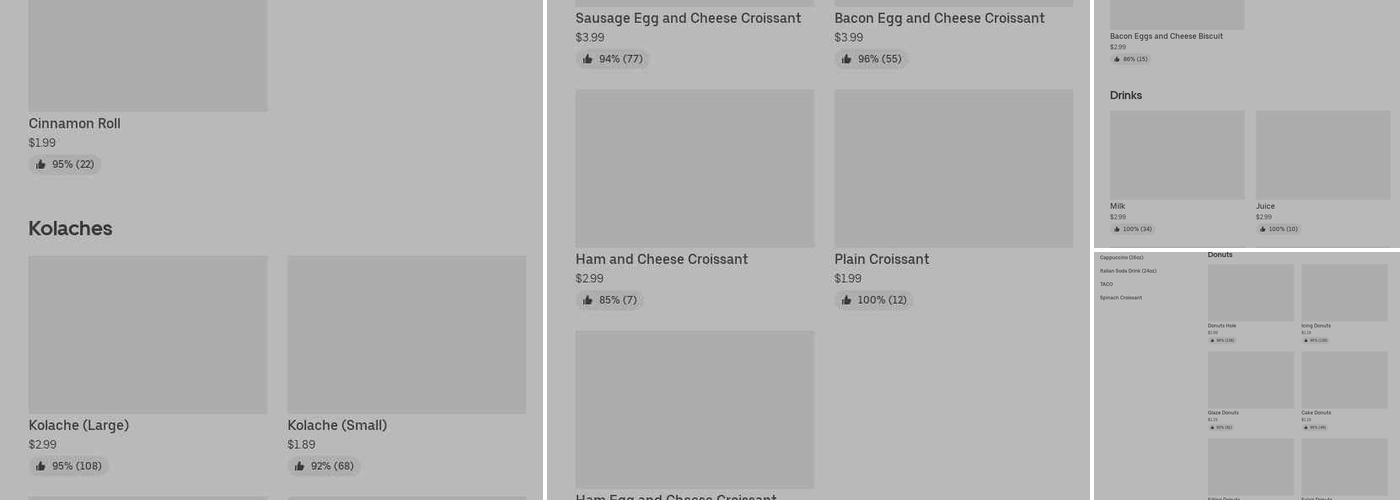
Task: Open the Ham and Cheese Croissant title
Action: pyautogui.click(x=661, y=260)
